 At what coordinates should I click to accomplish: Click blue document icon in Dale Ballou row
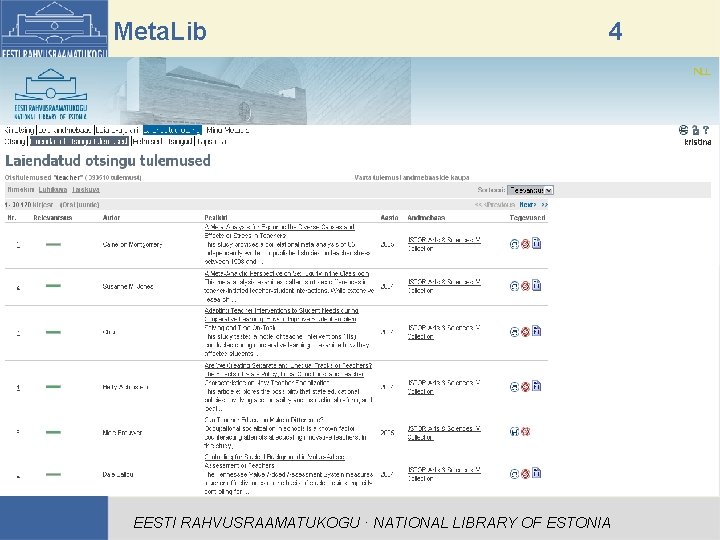click(536, 473)
